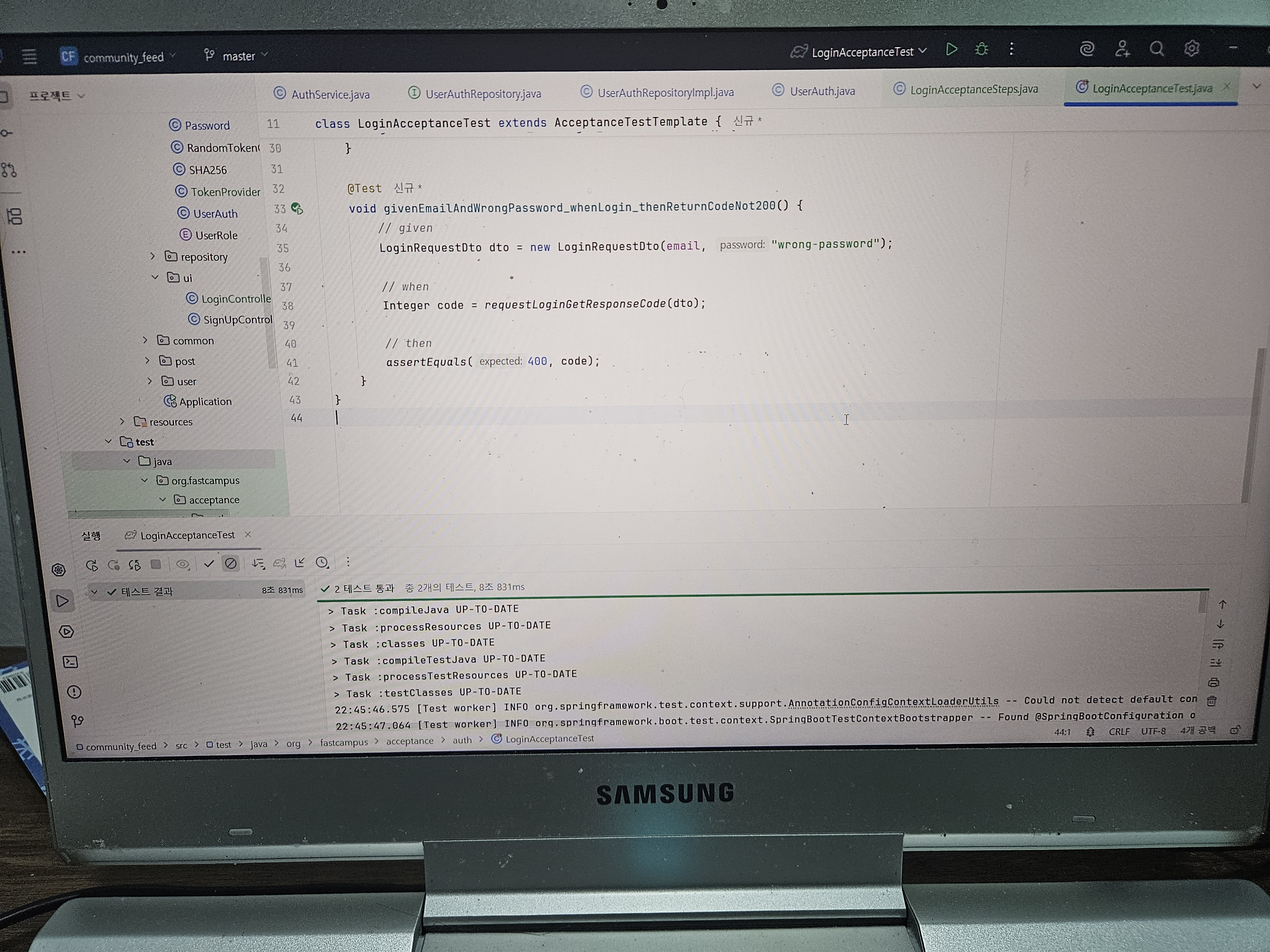Open SHA256 class in project tree

pyautogui.click(x=200, y=170)
